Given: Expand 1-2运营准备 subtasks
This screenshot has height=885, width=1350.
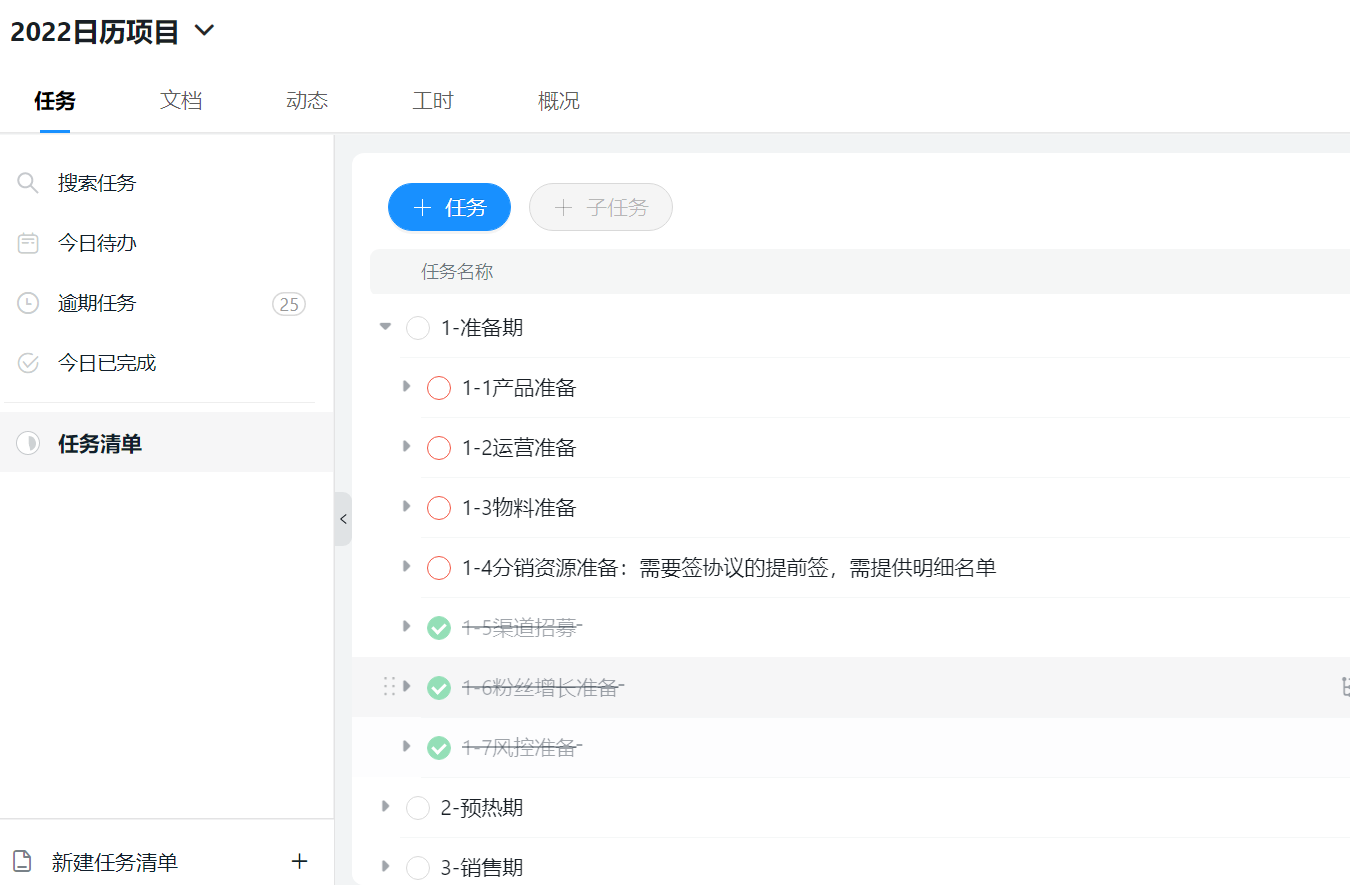Looking at the screenshot, I should 406,446.
